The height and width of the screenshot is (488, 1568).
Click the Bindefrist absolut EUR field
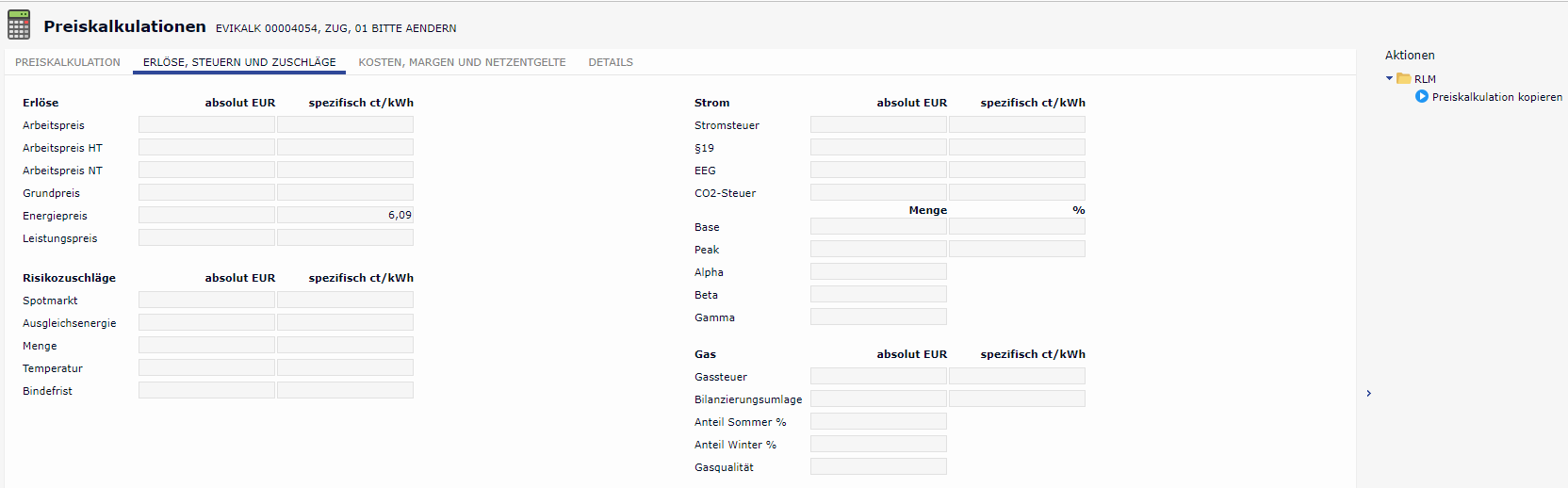[x=206, y=391]
